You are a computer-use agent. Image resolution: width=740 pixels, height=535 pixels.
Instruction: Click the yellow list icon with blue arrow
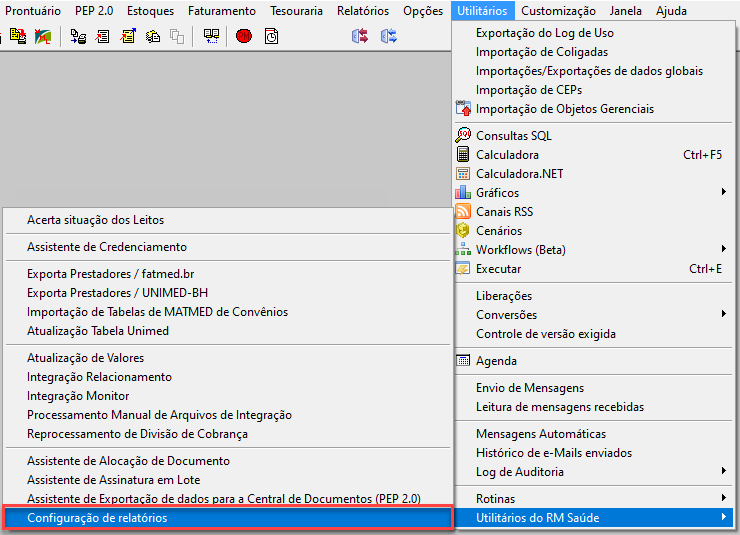[x=128, y=36]
